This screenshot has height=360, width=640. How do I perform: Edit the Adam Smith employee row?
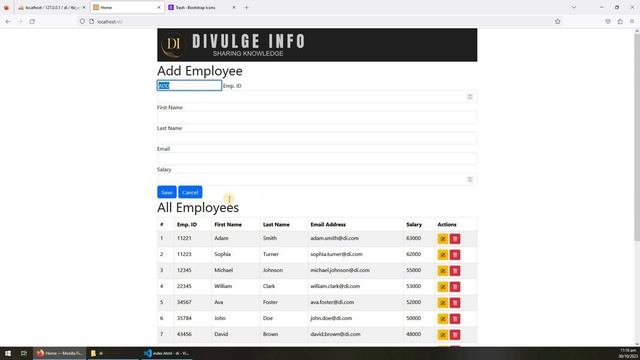pos(442,239)
